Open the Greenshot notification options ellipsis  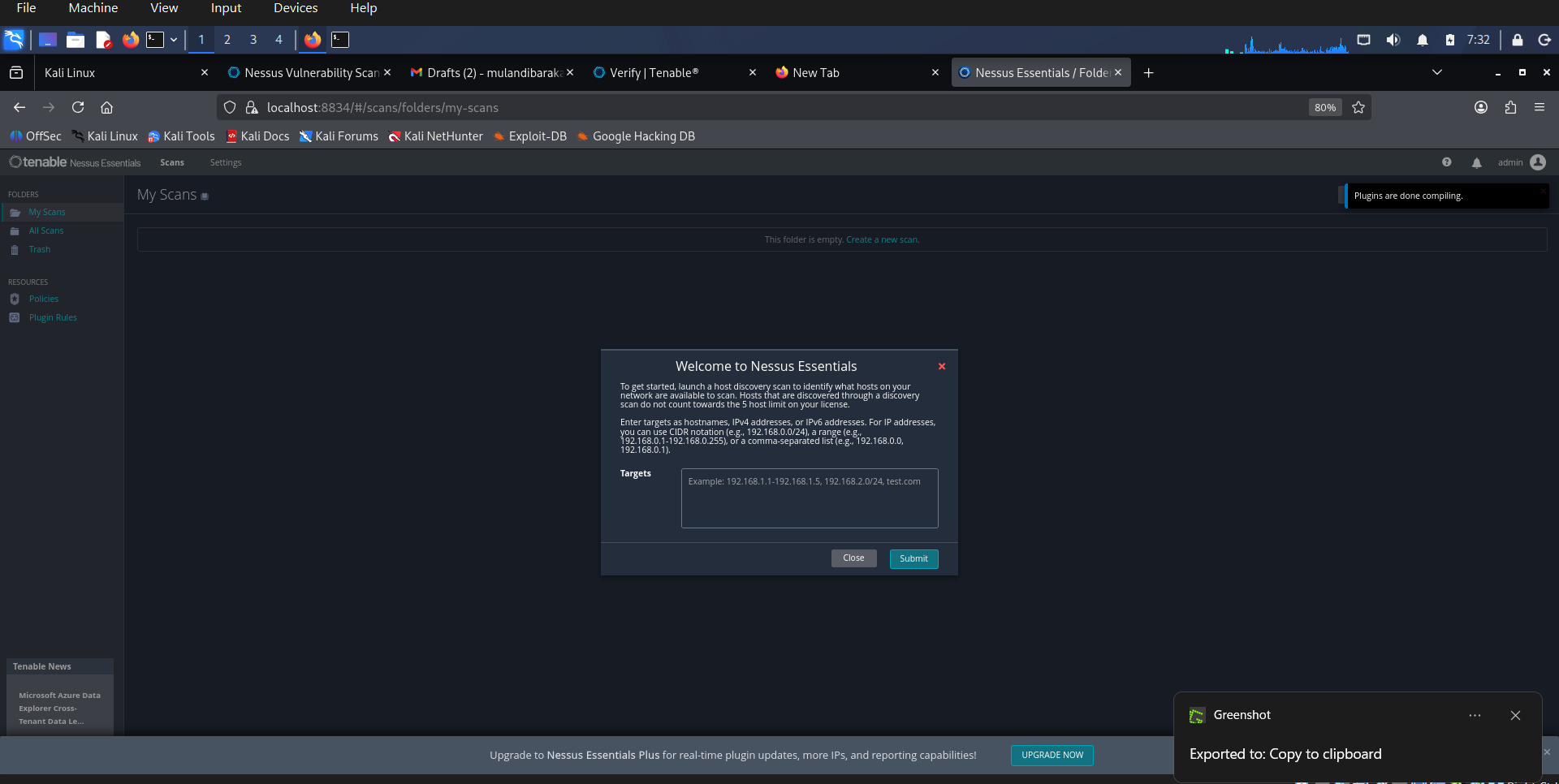coord(1475,715)
